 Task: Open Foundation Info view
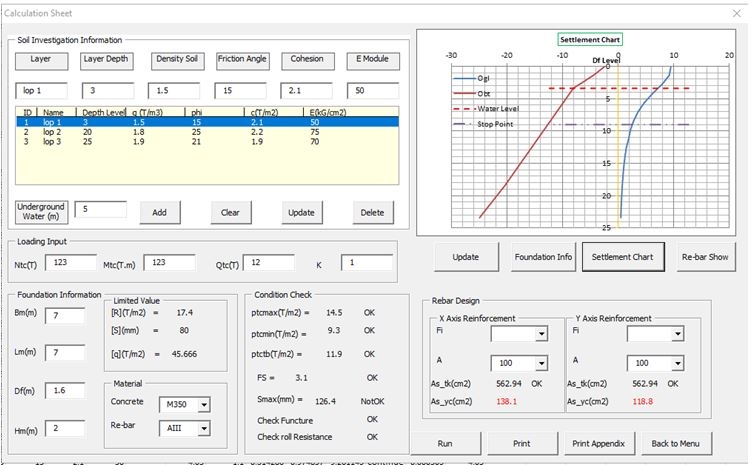543,257
